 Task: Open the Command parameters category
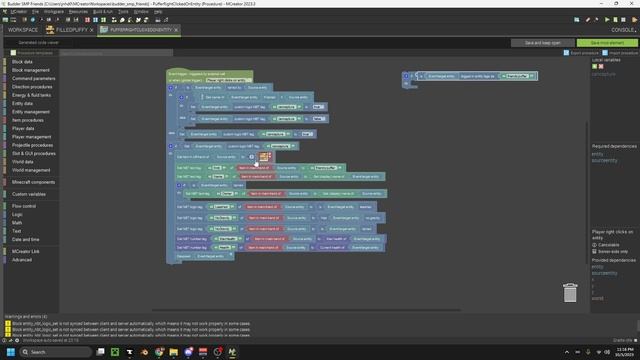click(33, 79)
